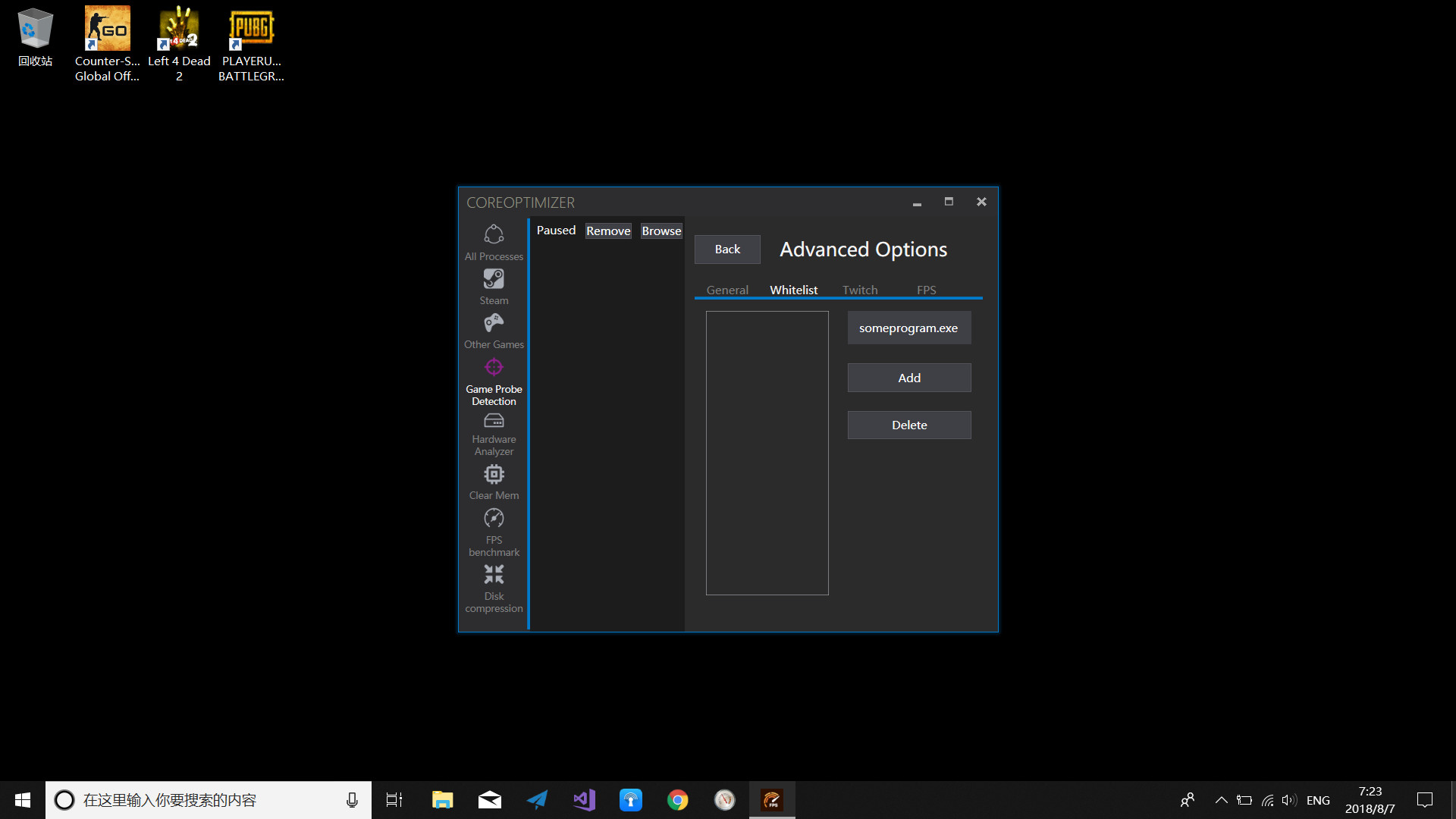Switch to the Whitelist tab
The height and width of the screenshot is (819, 1456).
pyautogui.click(x=793, y=290)
